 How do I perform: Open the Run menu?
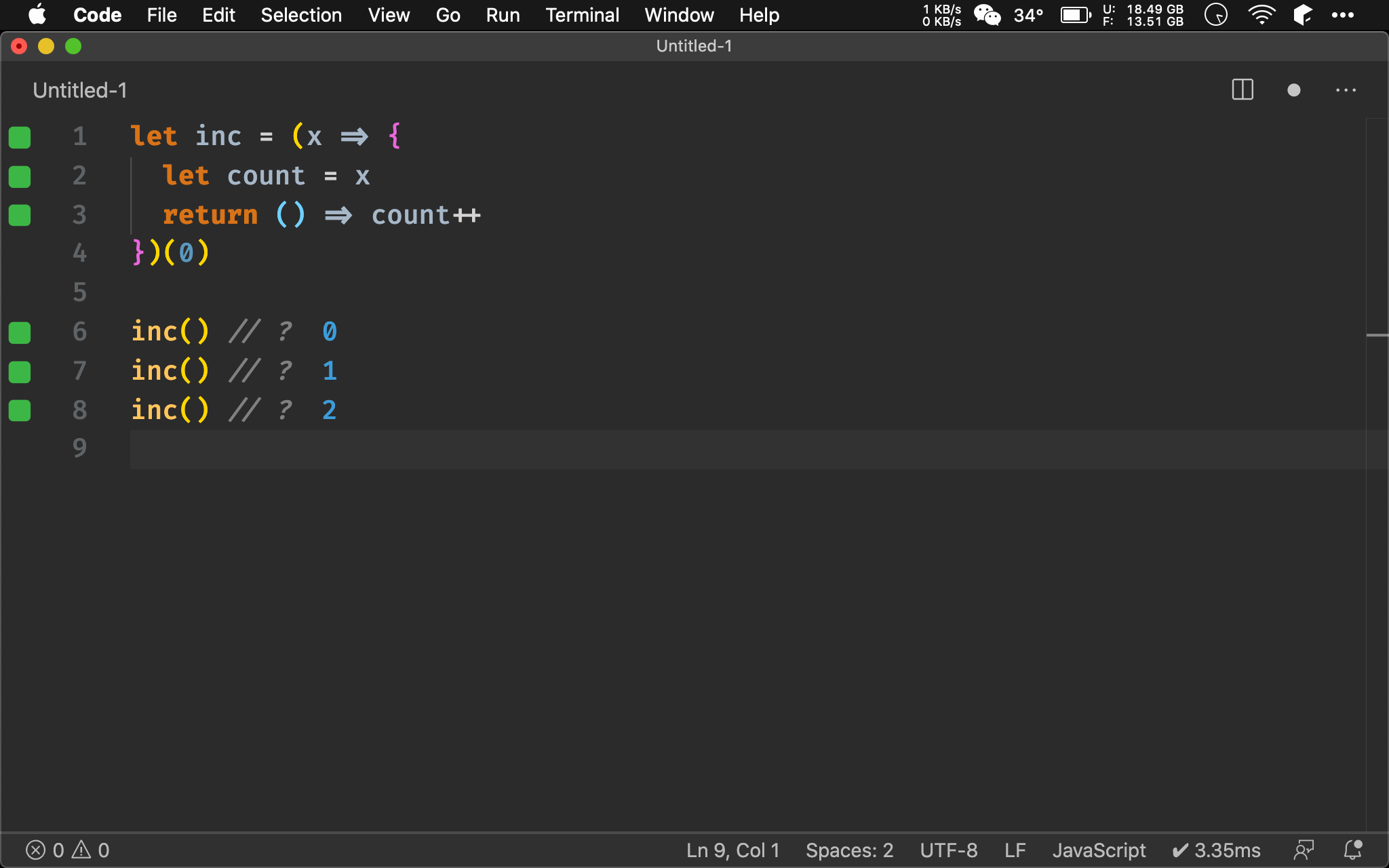pos(503,15)
